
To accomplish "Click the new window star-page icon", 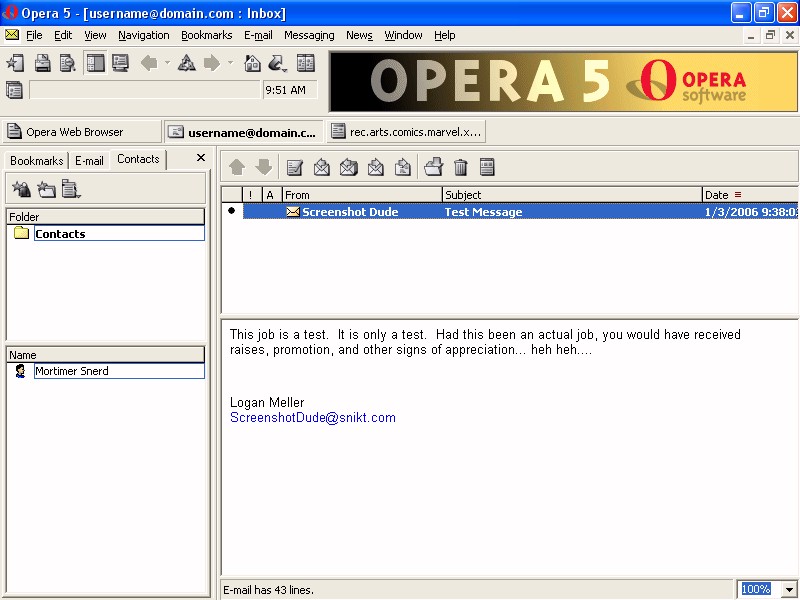I will [16, 63].
